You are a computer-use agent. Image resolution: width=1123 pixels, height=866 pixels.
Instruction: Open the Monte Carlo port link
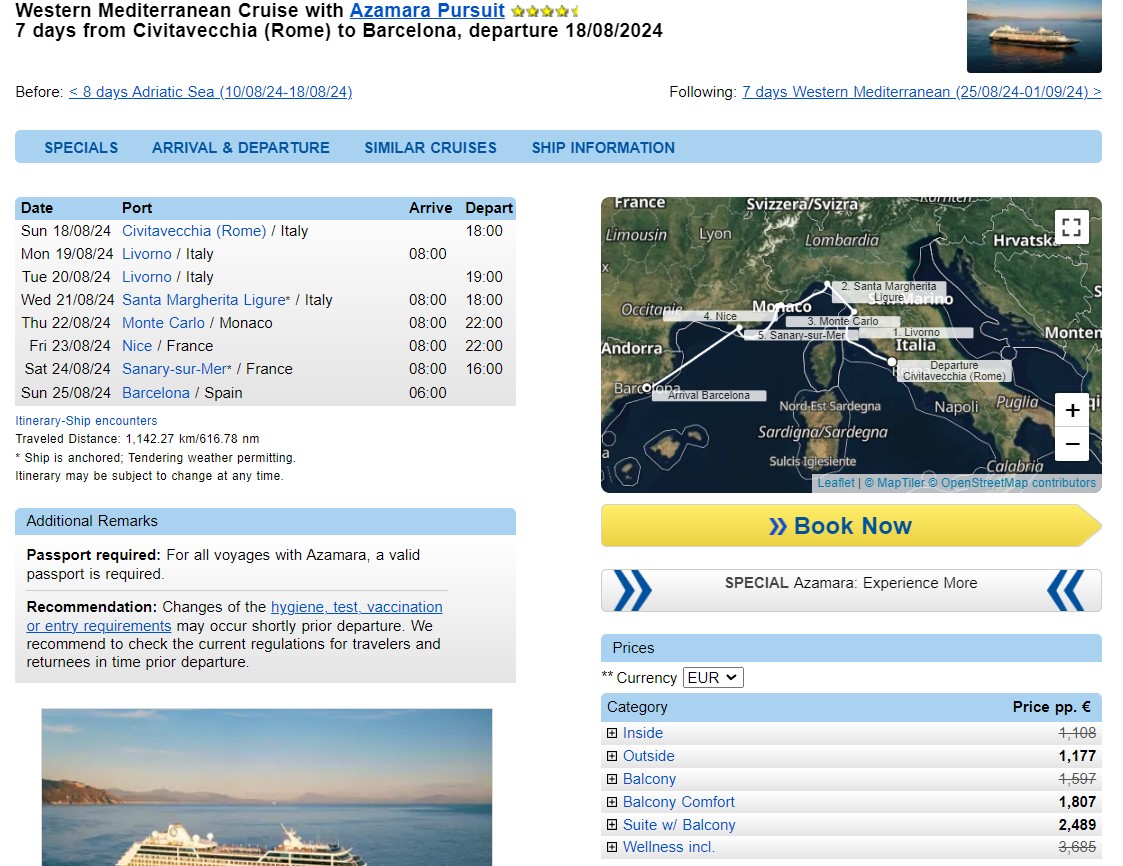(163, 322)
